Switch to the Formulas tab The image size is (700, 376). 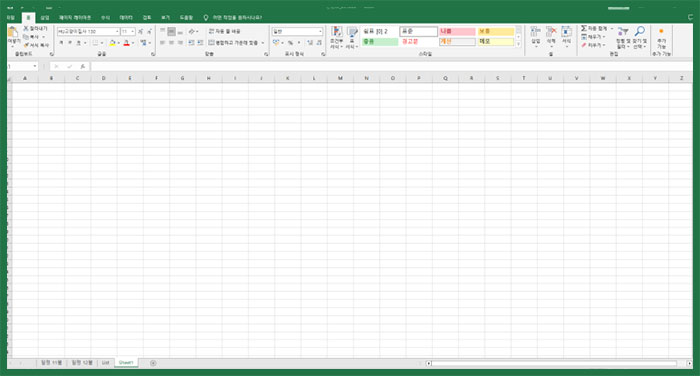tap(105, 17)
